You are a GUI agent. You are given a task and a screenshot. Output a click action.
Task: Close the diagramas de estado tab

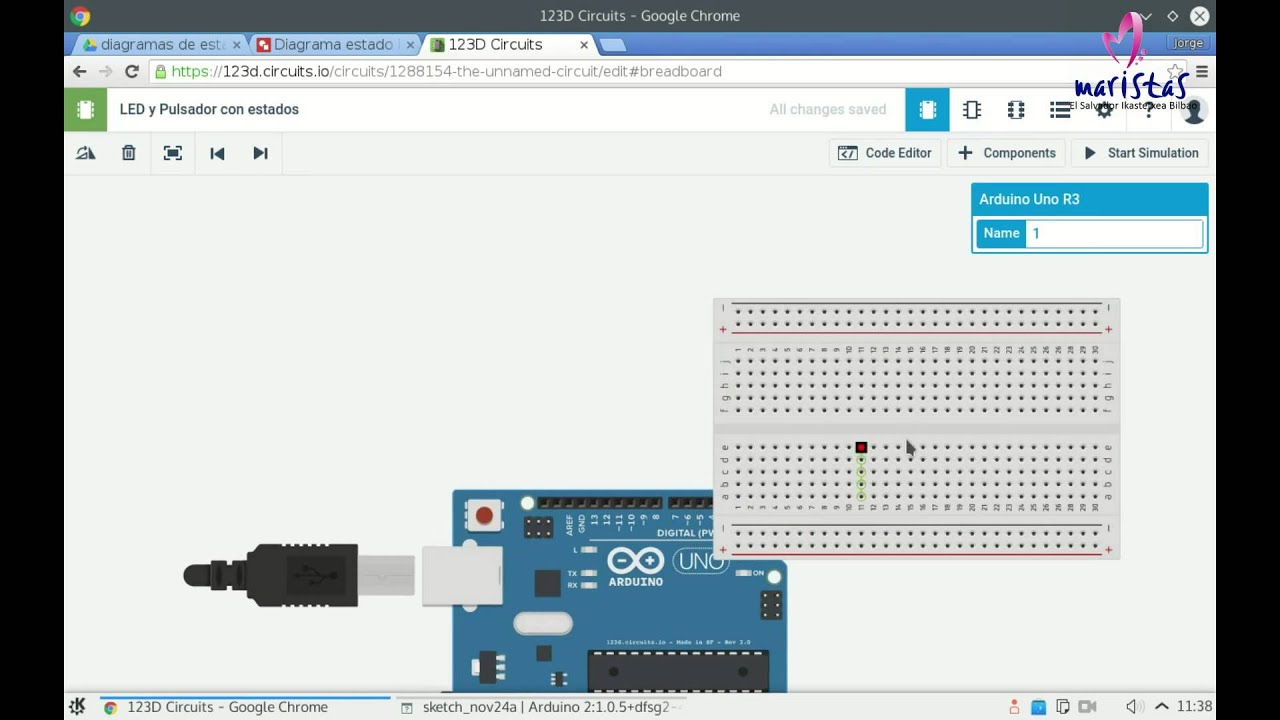point(237,44)
